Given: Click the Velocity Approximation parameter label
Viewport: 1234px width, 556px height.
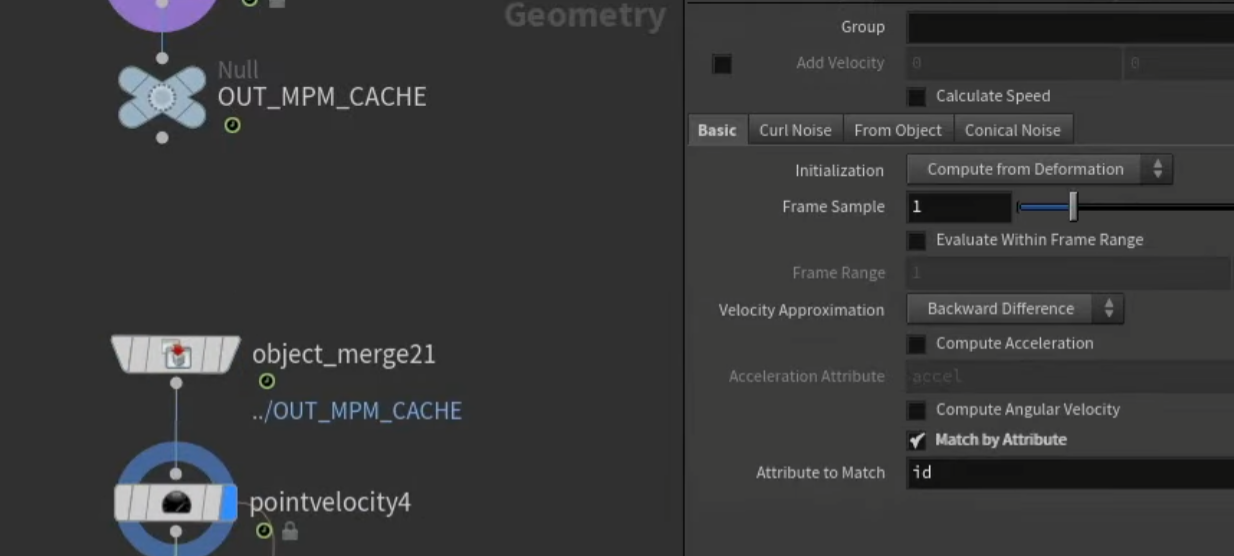Looking at the screenshot, I should click(x=801, y=310).
